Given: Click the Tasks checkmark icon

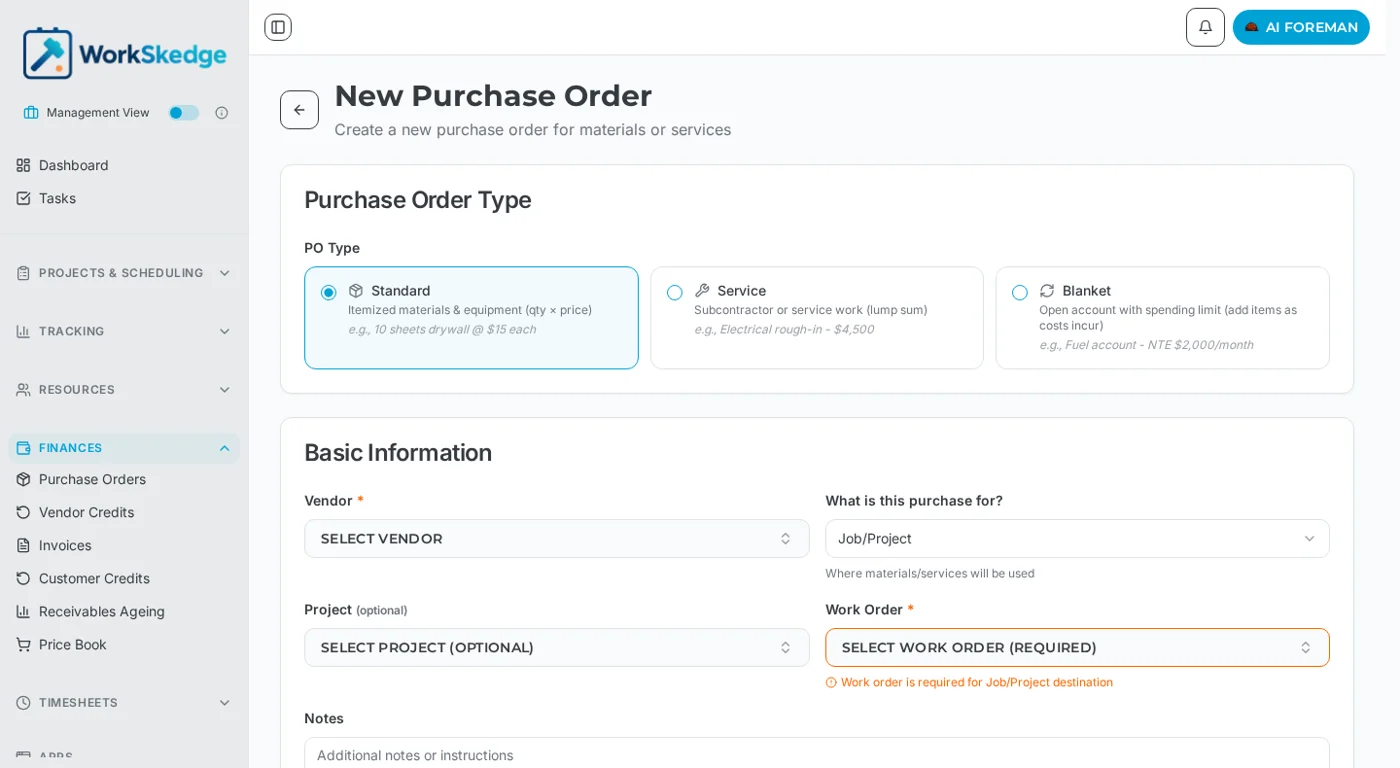Looking at the screenshot, I should (23, 198).
